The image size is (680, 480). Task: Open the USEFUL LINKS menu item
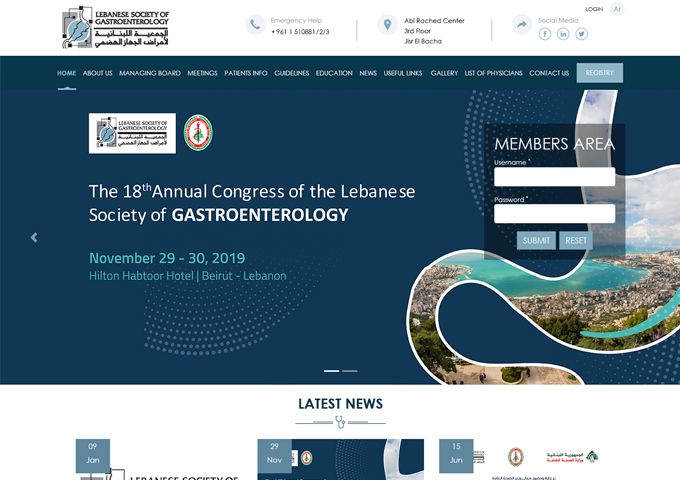pyautogui.click(x=403, y=73)
